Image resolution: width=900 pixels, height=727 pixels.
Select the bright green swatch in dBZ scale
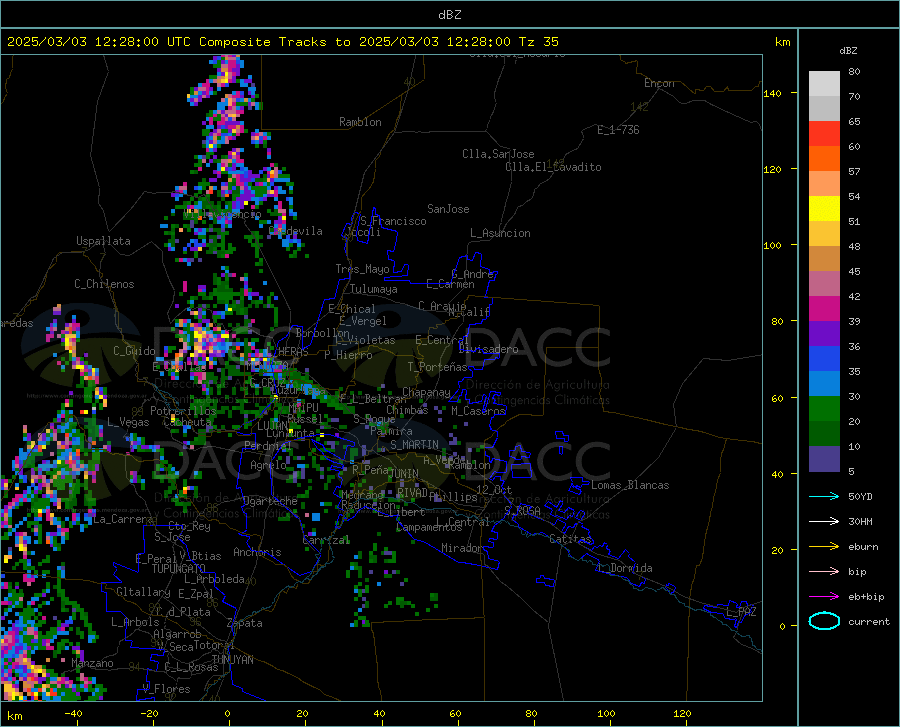[x=824, y=409]
